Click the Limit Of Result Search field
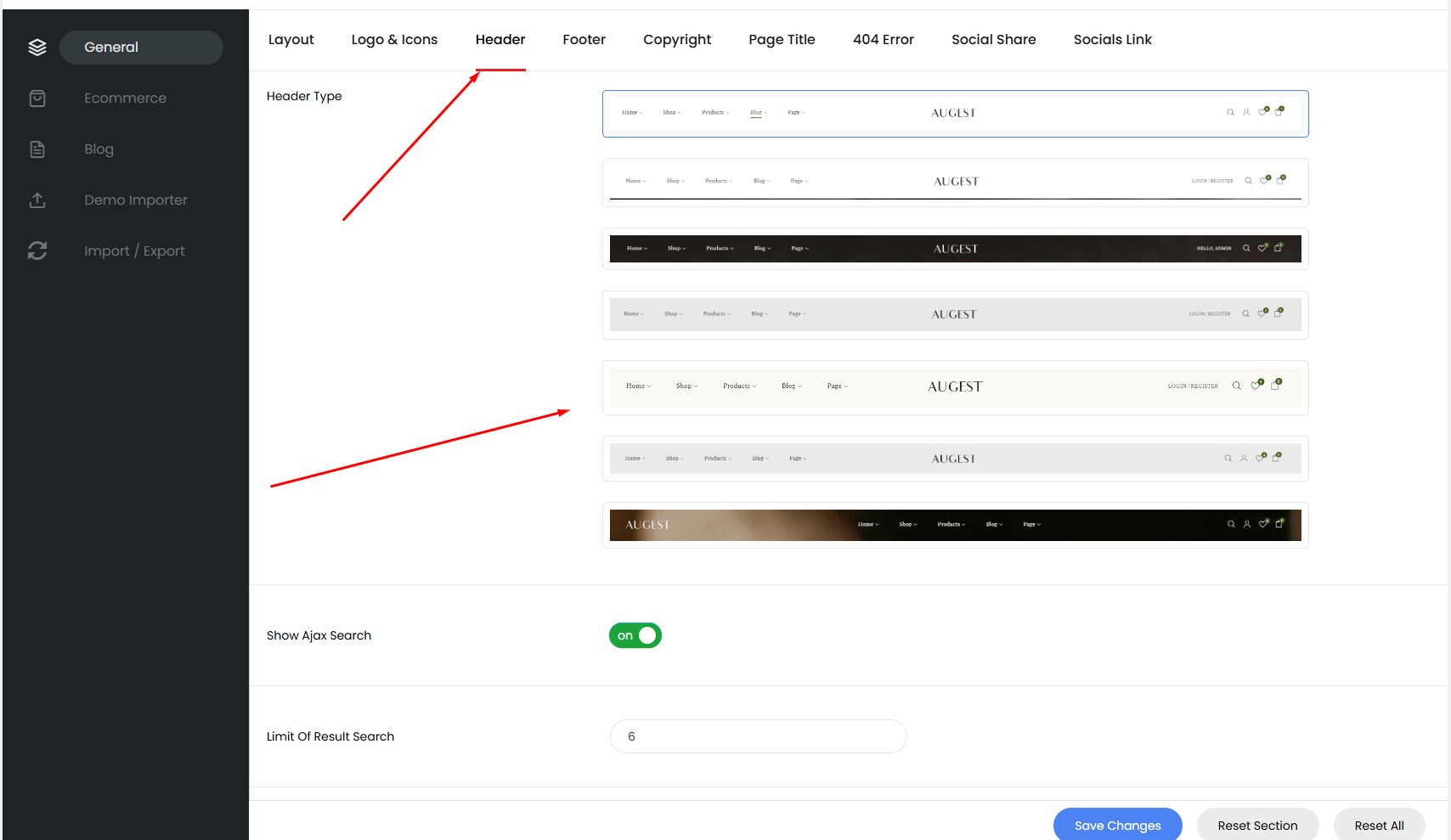Image resolution: width=1451 pixels, height=840 pixels. click(x=758, y=736)
